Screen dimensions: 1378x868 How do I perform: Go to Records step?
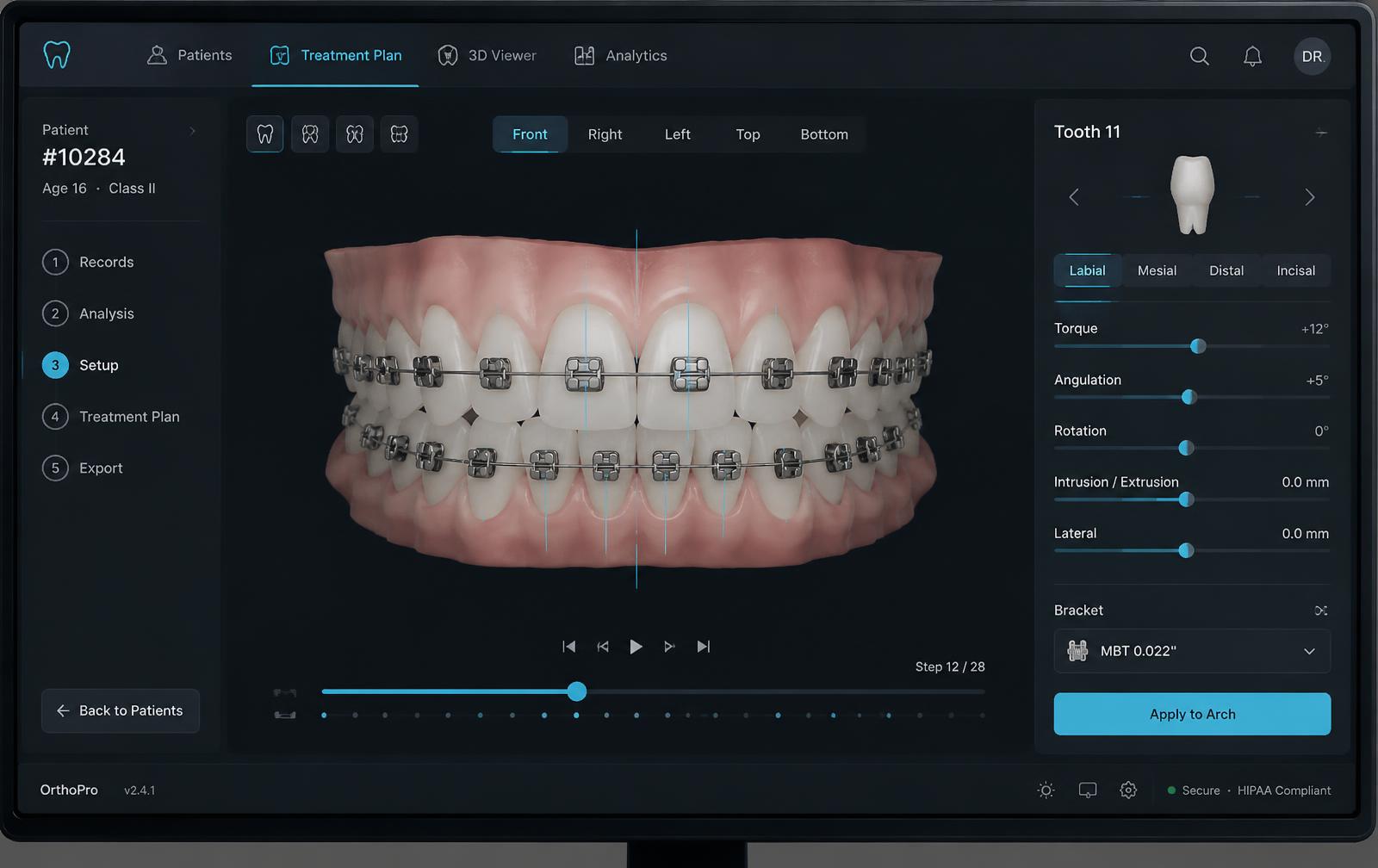click(x=89, y=262)
